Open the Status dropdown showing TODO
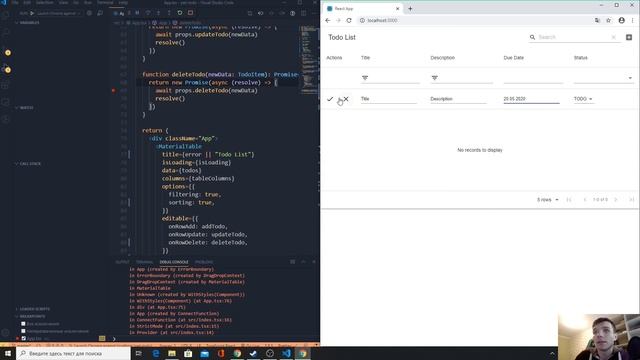Viewport: 640px width, 360px height. pos(583,99)
